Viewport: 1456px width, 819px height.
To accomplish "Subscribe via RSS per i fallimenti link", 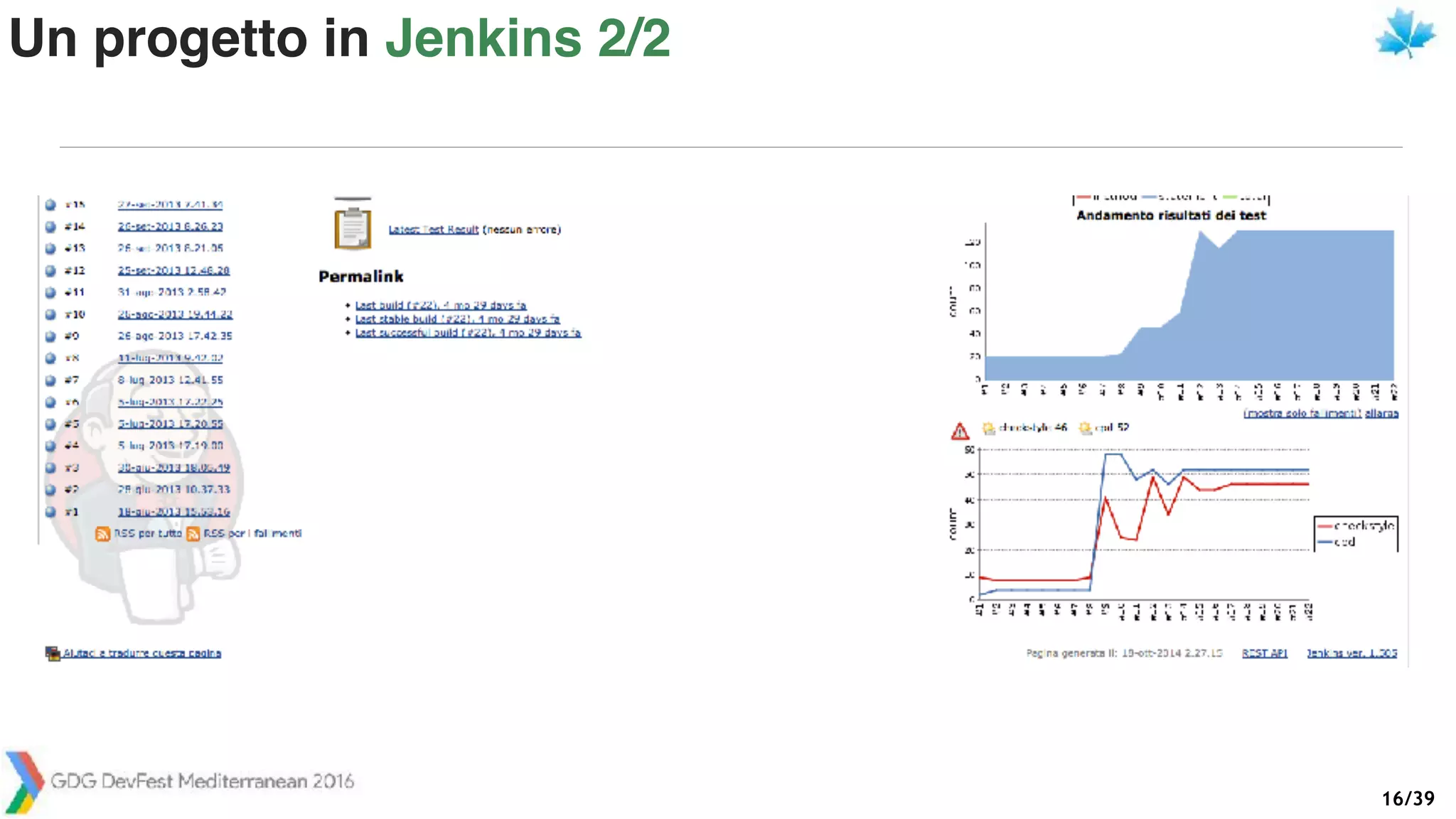I will tap(252, 533).
